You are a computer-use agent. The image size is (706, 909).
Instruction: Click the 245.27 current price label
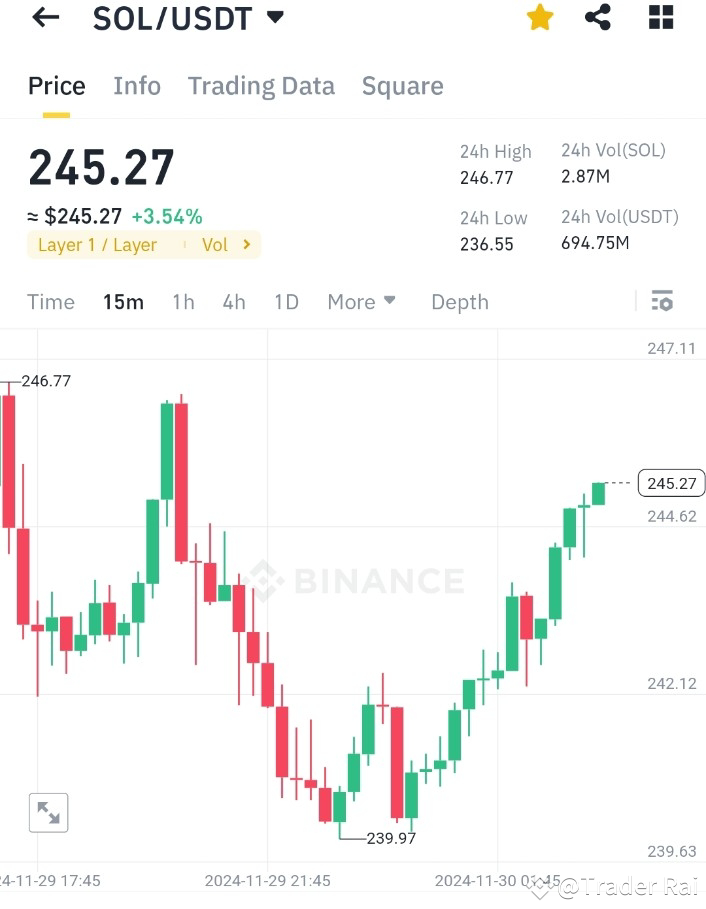click(671, 483)
